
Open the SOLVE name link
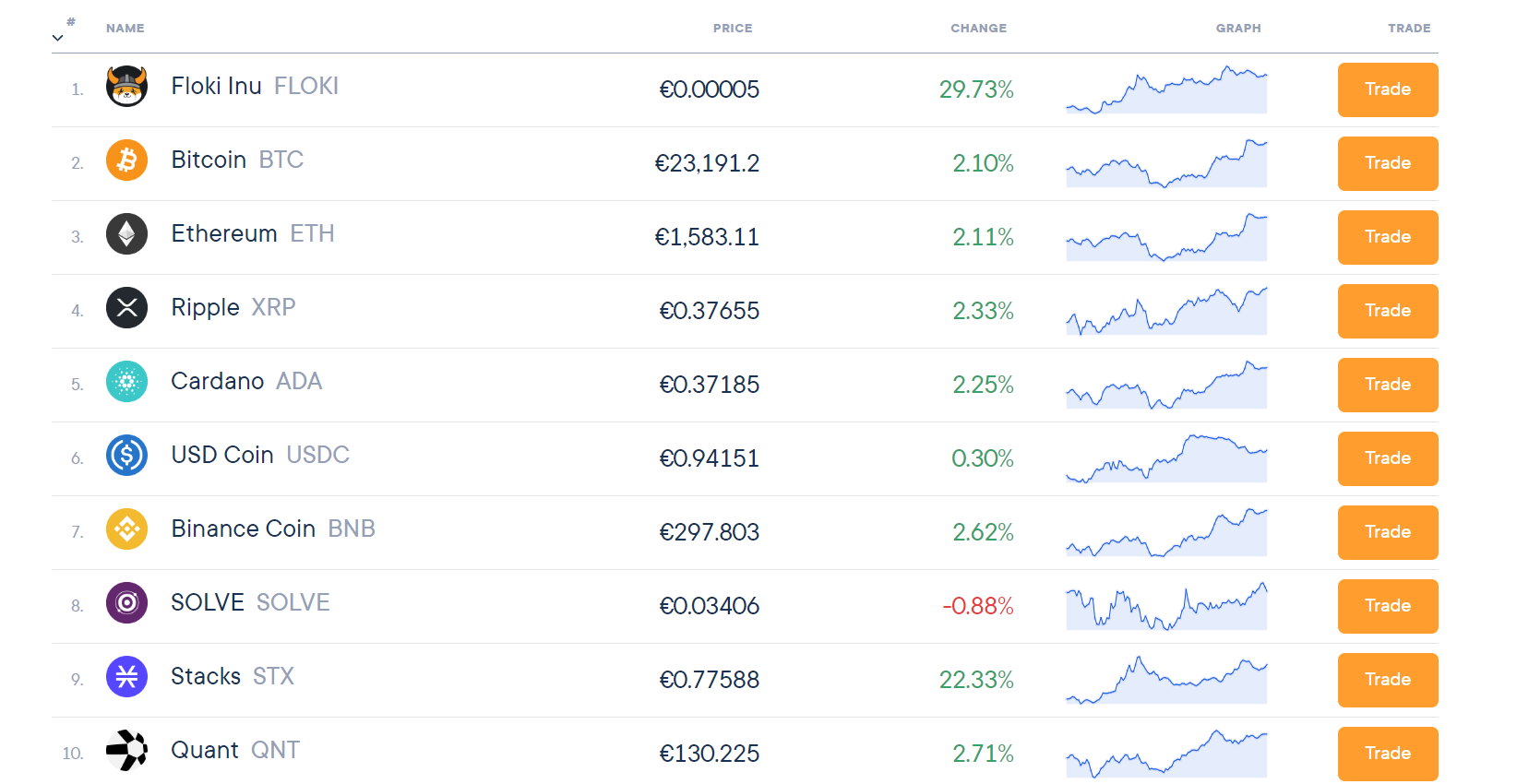click(250, 602)
